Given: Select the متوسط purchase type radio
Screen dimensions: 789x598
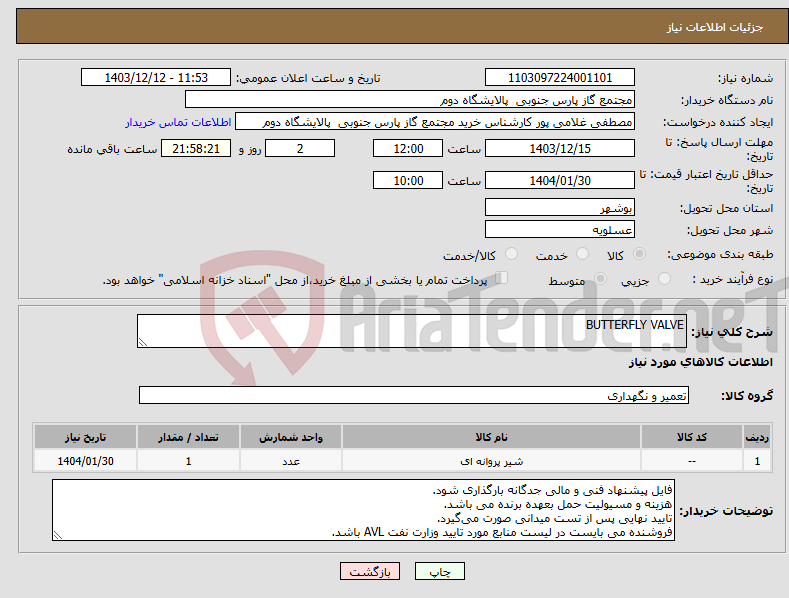Looking at the screenshot, I should pos(600,278).
